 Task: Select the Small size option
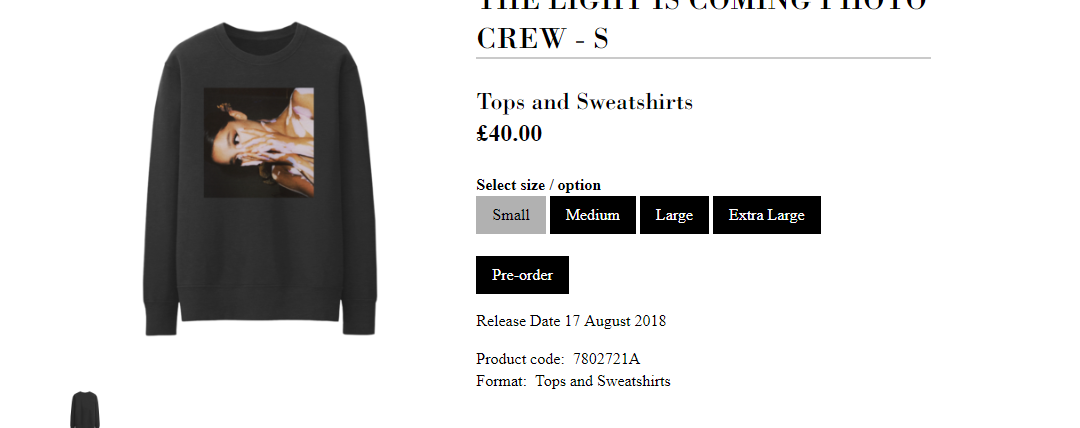511,215
